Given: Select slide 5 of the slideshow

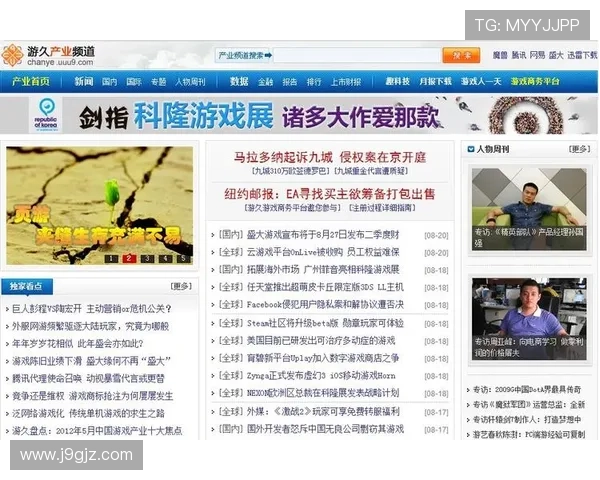Looking at the screenshot, I should coord(183,258).
